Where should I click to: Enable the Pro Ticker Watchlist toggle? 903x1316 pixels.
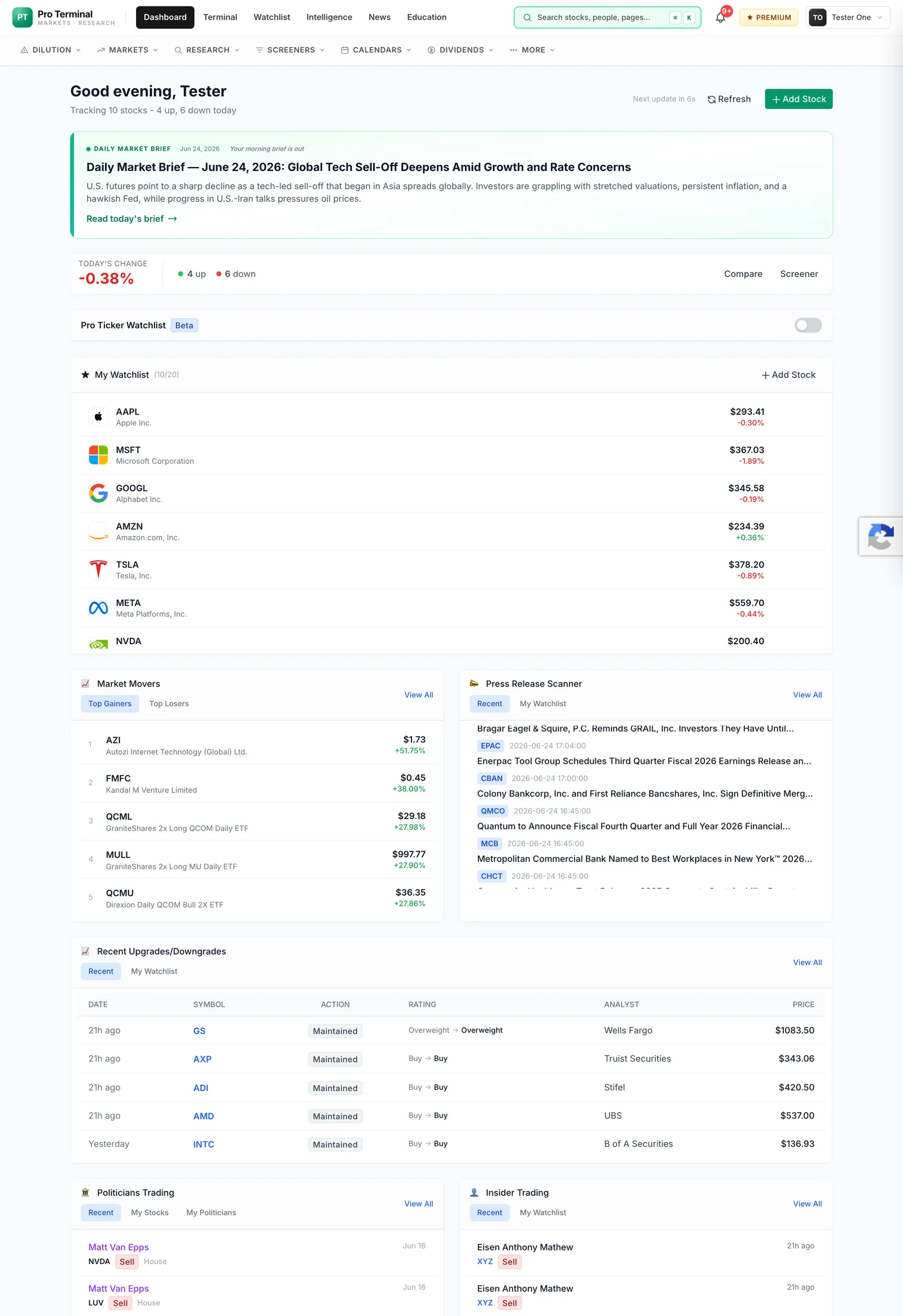pyautogui.click(x=808, y=325)
